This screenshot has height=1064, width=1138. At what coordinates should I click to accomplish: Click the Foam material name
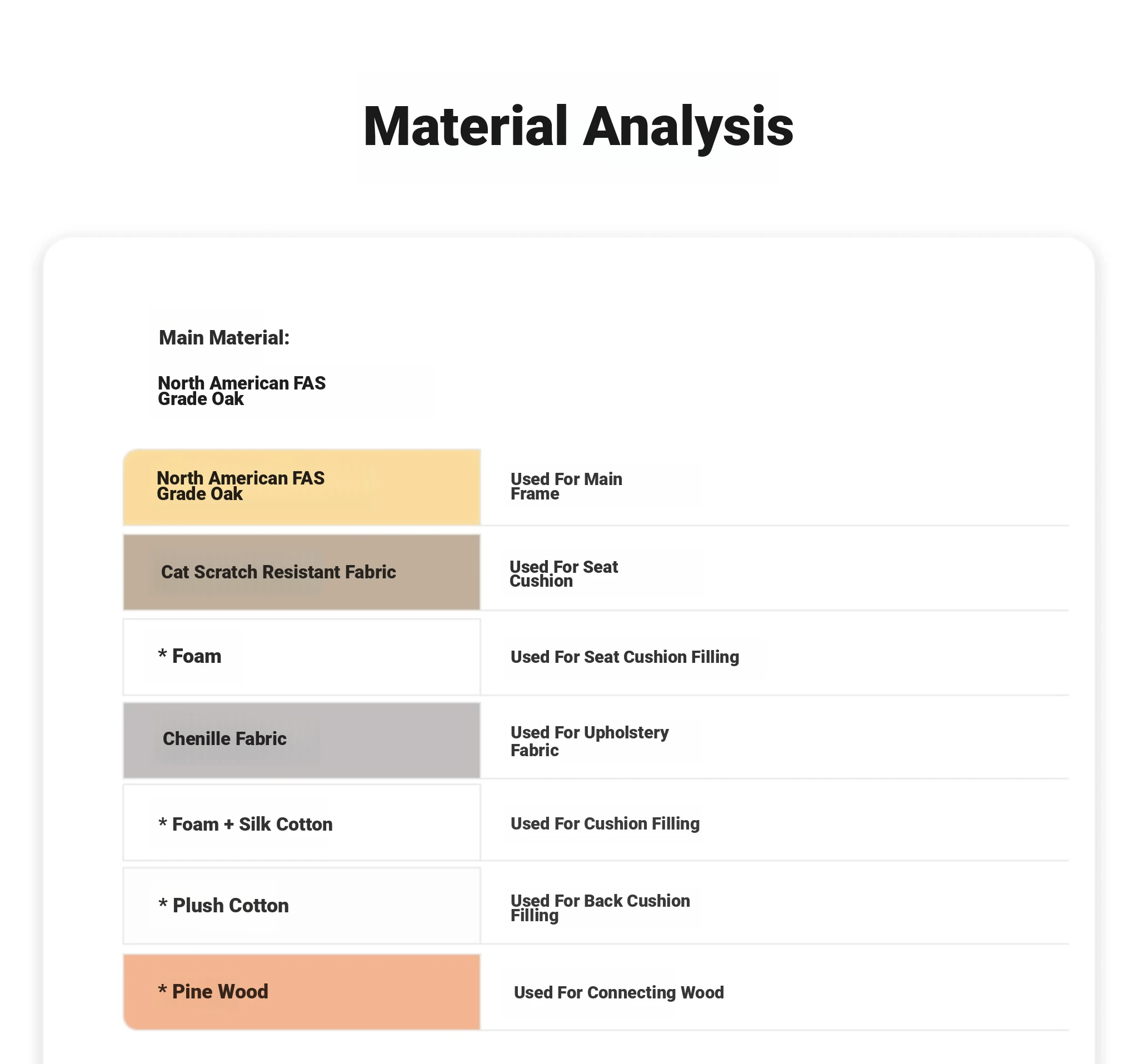tap(196, 656)
